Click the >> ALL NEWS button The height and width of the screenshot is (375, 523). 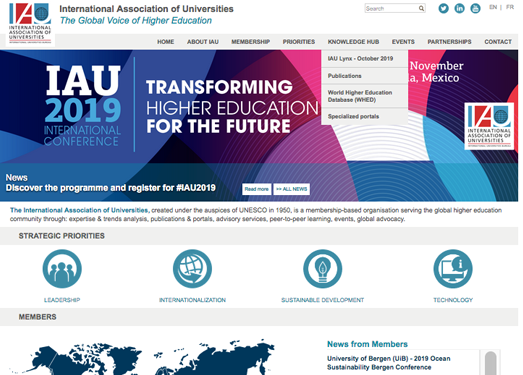(292, 189)
